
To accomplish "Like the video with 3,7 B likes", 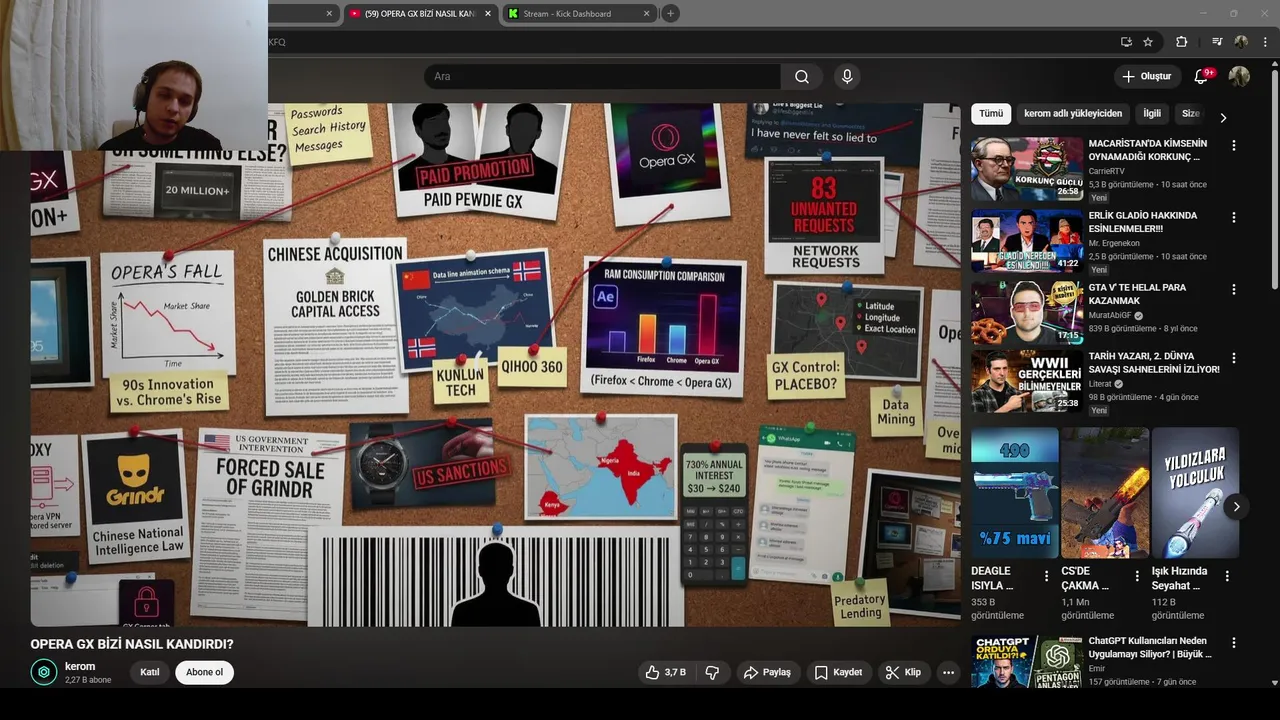I will coord(667,672).
